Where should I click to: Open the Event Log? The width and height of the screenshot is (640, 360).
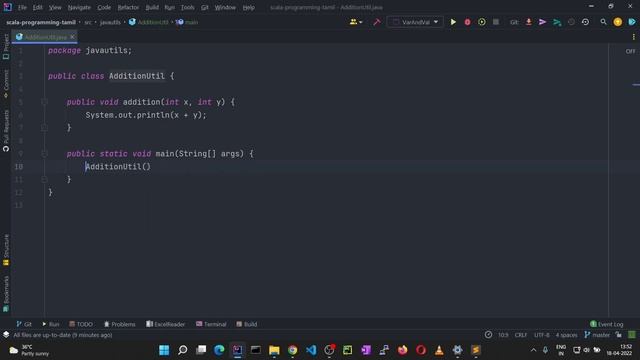pyautogui.click(x=607, y=324)
